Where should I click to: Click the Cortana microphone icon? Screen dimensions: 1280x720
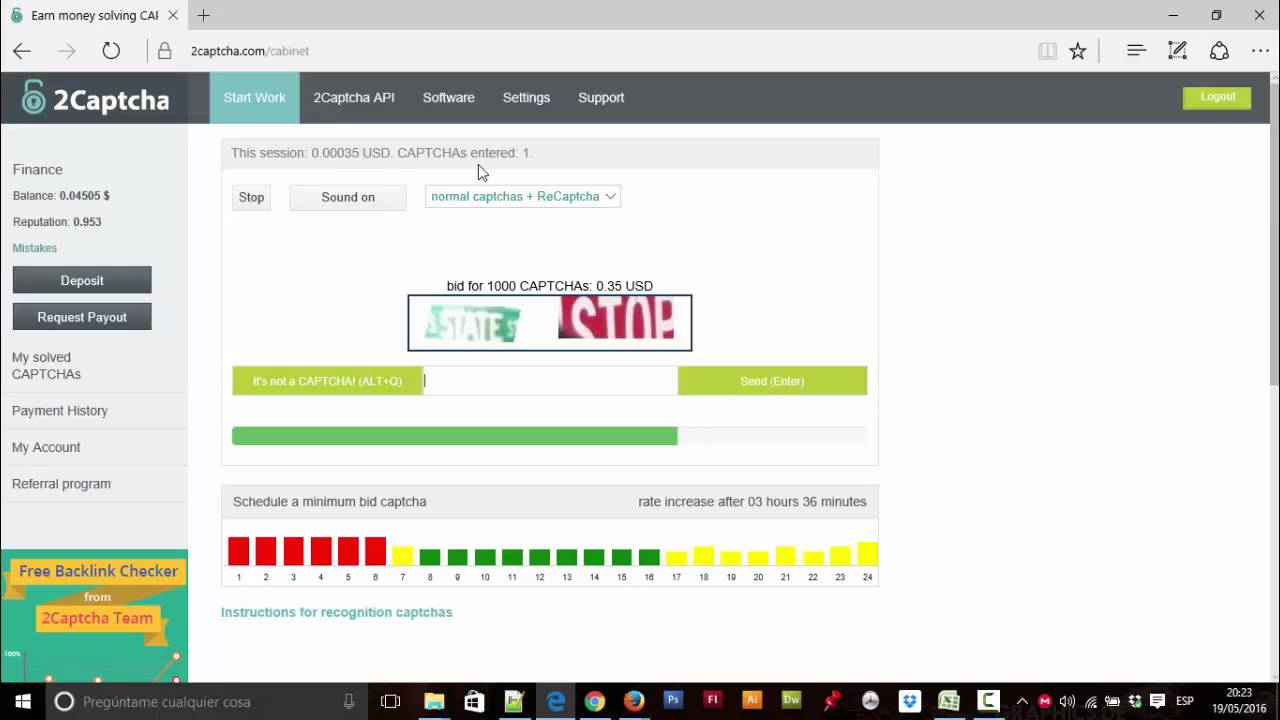pyautogui.click(x=349, y=702)
